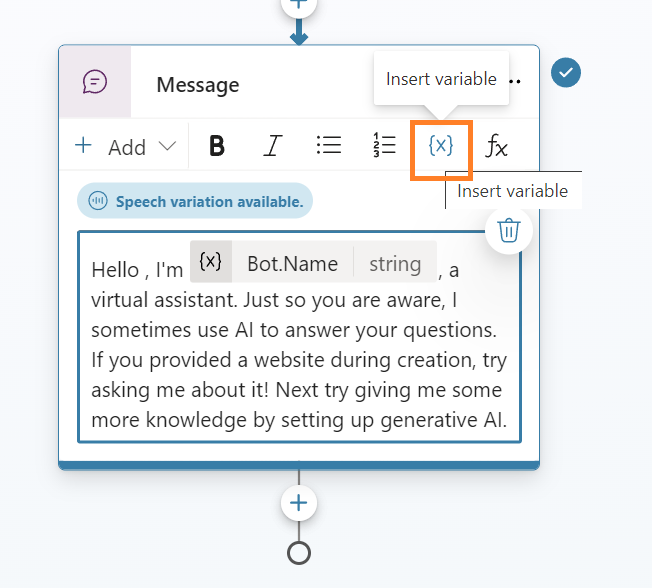Viewport: 652px width, 588px height.
Task: Expand the Add dropdown in the toolbar
Action: (x=126, y=147)
